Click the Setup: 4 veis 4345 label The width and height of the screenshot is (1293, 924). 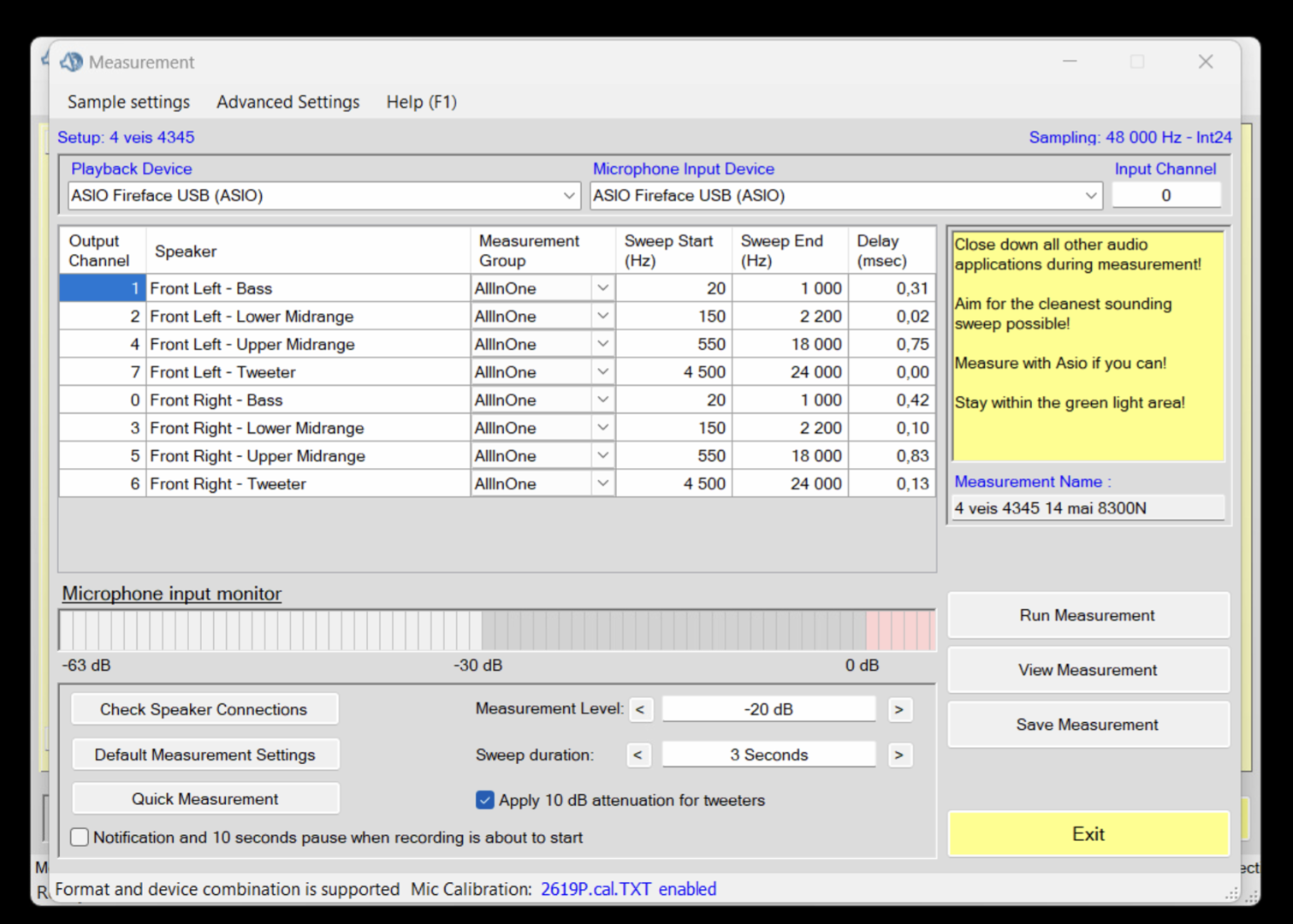(126, 137)
